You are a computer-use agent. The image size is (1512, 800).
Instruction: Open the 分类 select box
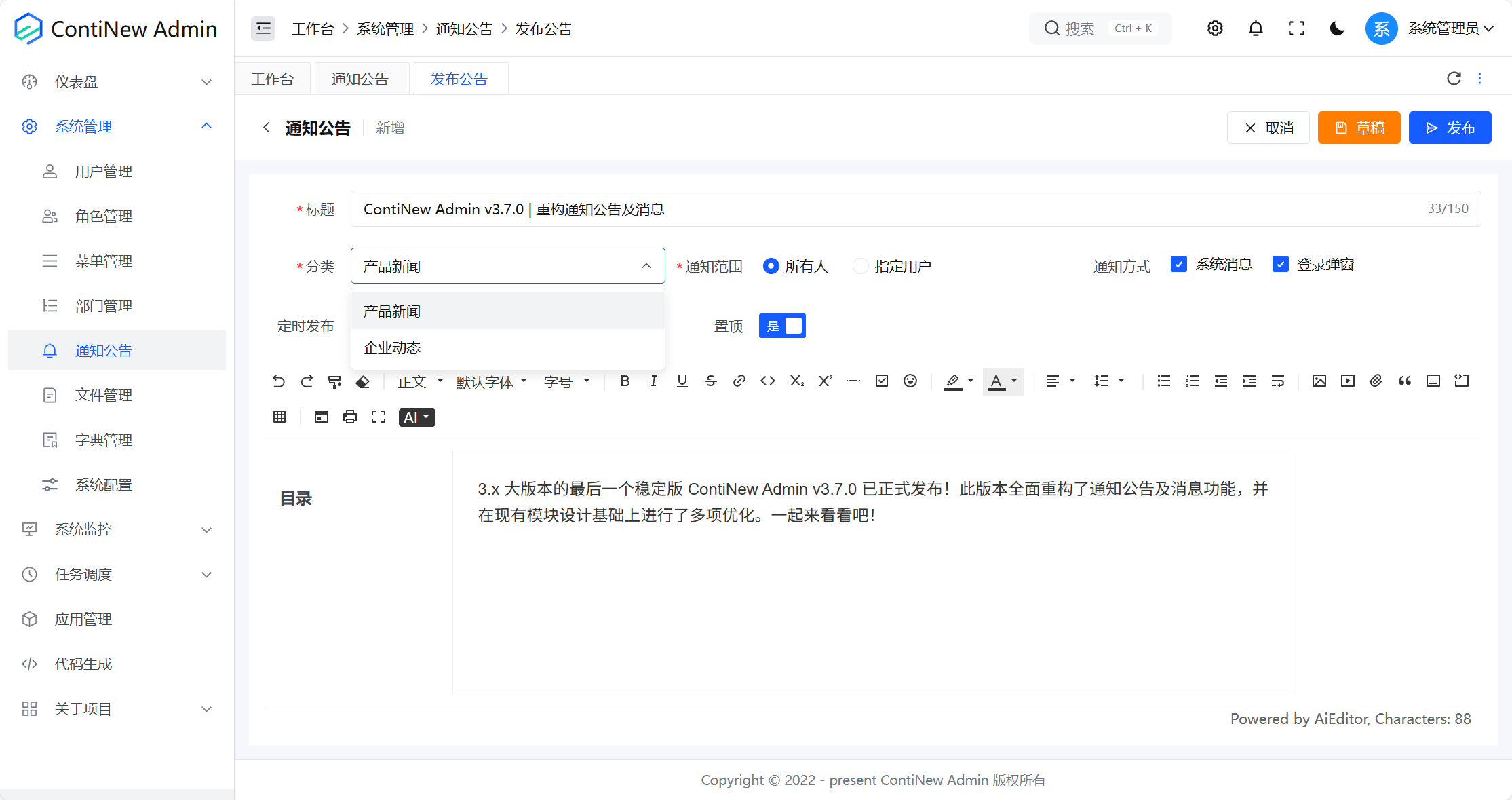(507, 266)
